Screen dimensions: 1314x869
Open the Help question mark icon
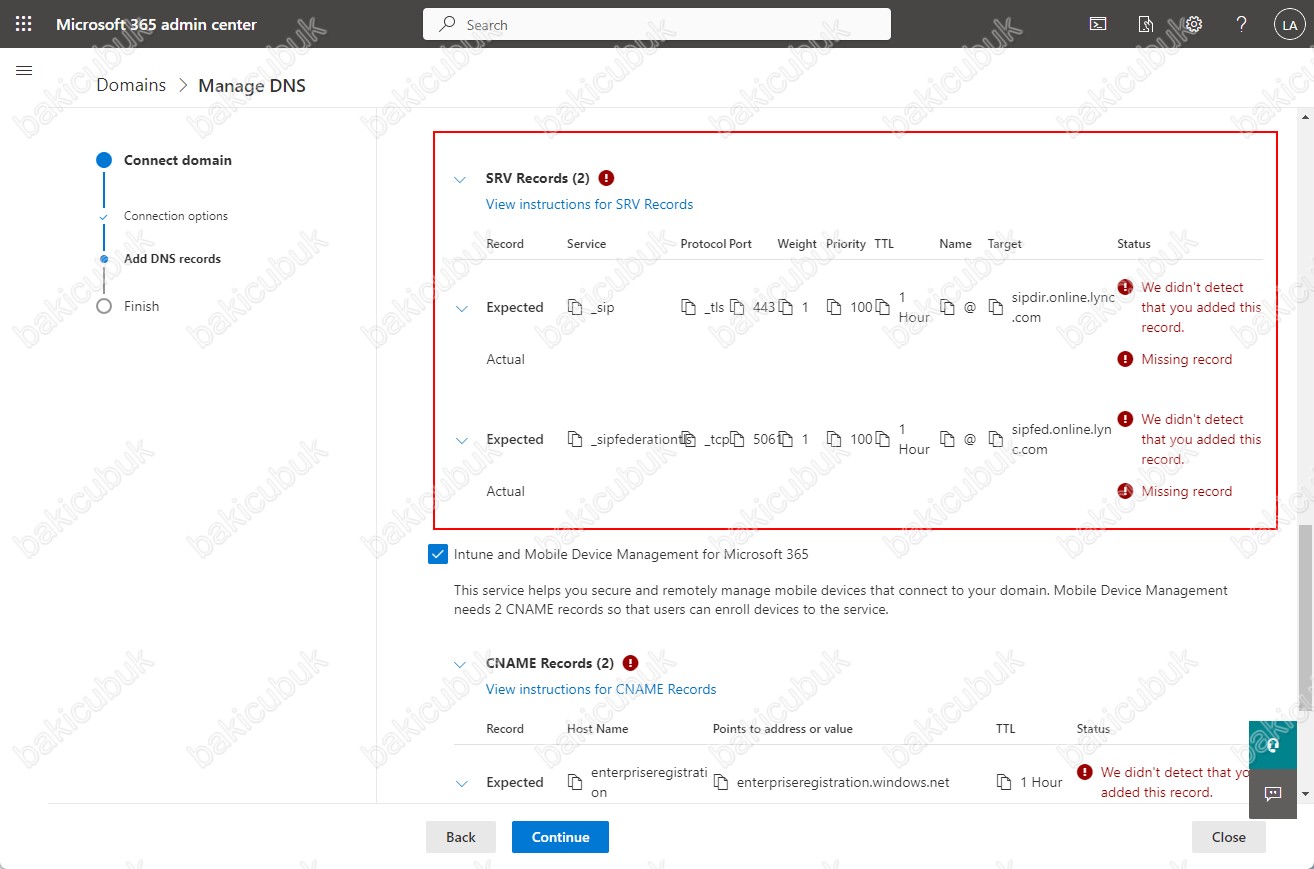1242,24
